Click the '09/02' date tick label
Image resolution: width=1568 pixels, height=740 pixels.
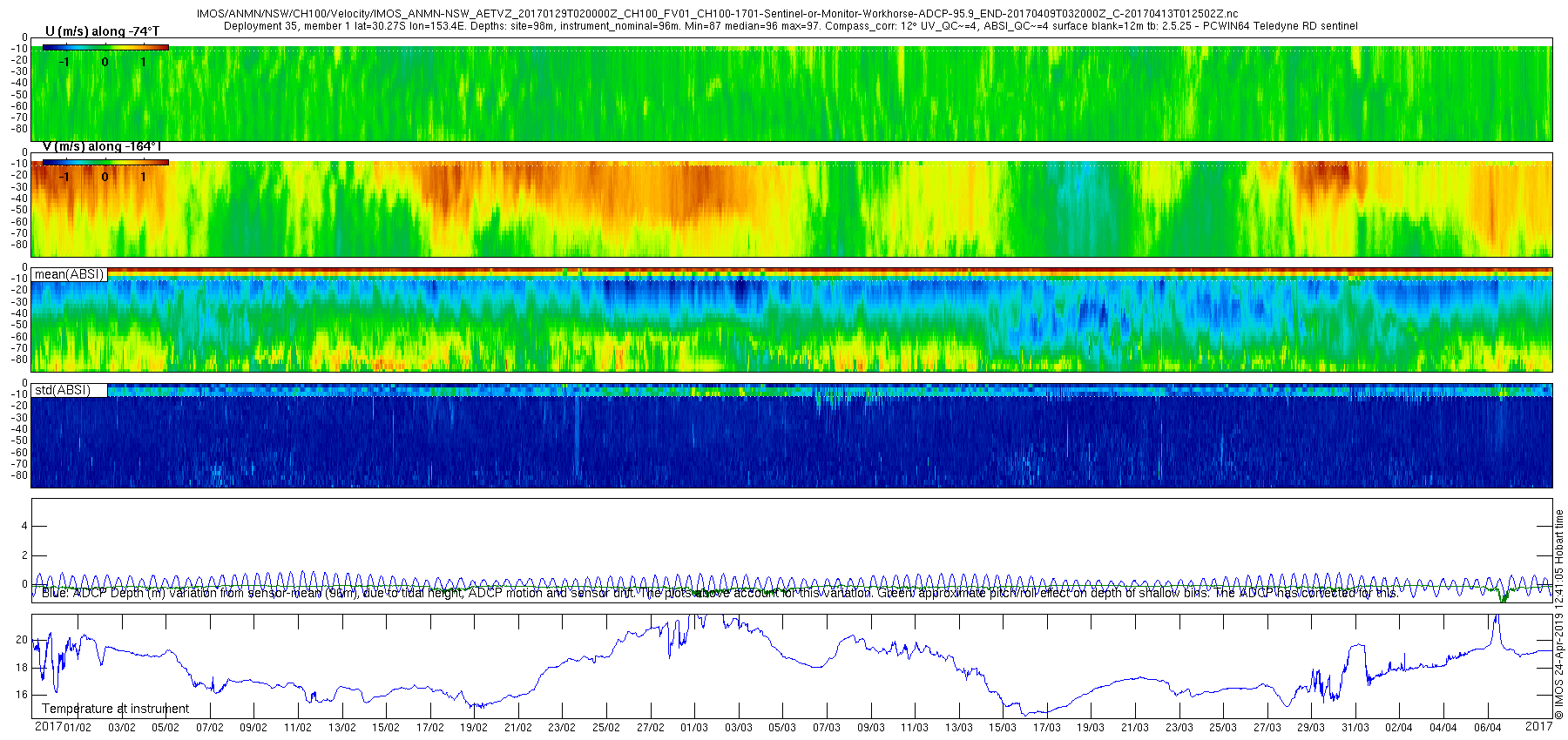pyautogui.click(x=253, y=728)
